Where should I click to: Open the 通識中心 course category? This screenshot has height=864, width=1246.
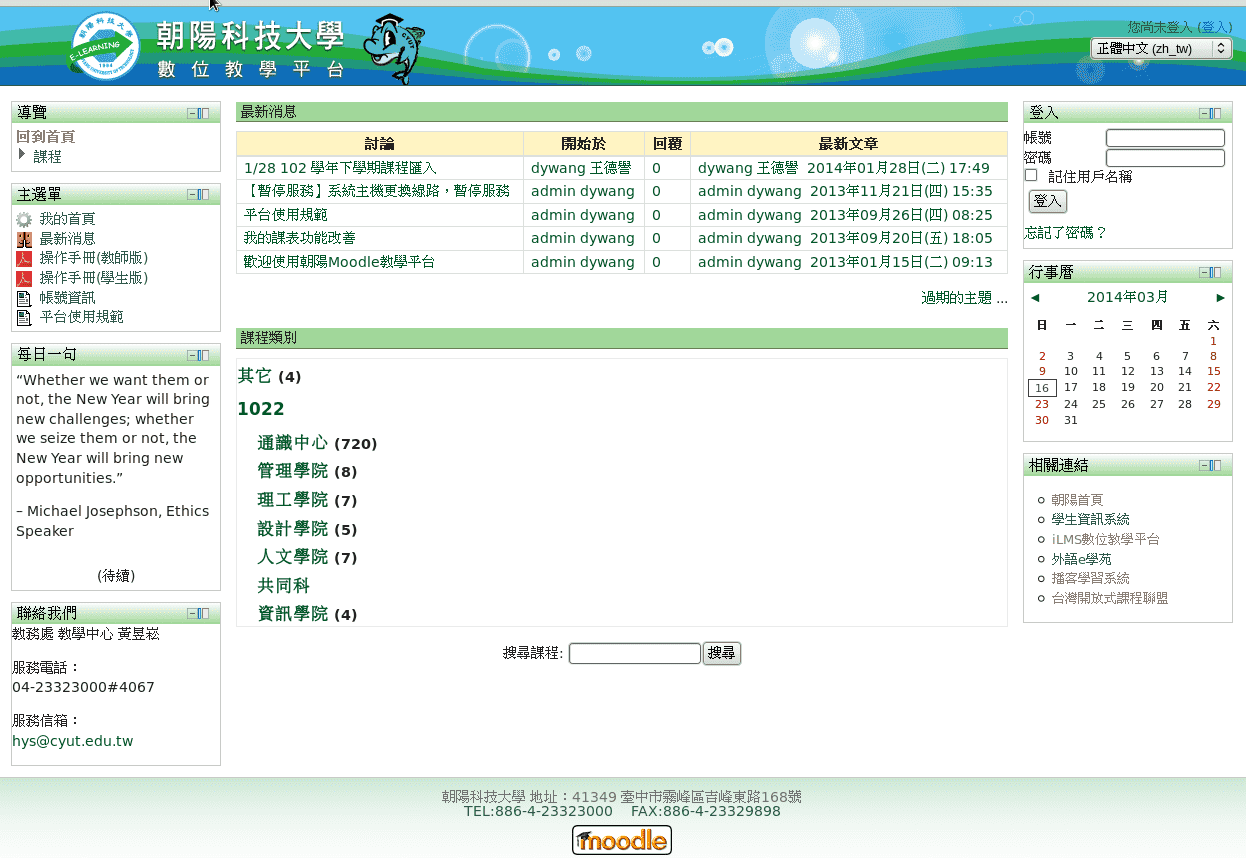[292, 443]
